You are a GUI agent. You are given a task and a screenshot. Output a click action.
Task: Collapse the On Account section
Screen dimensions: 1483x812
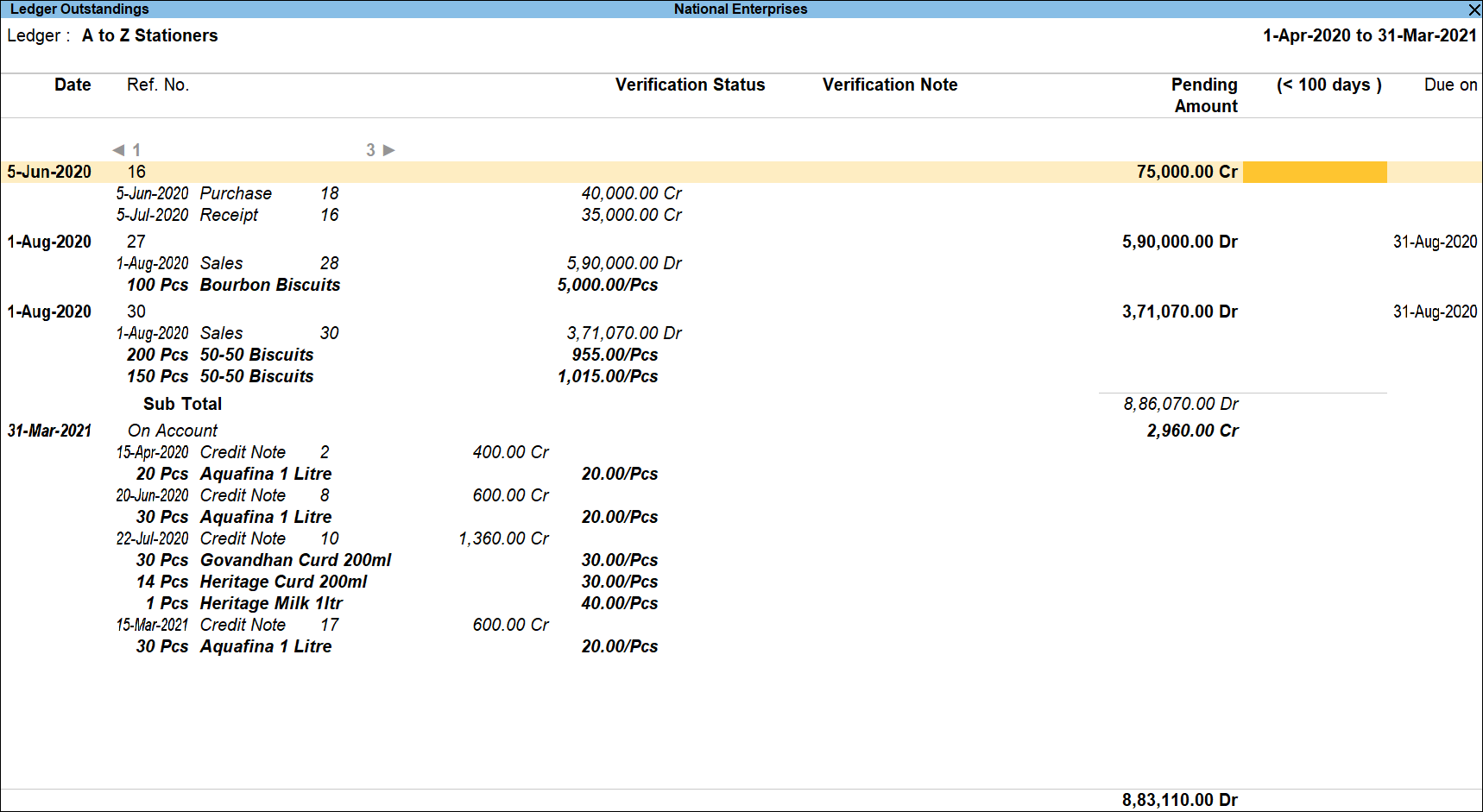173,430
